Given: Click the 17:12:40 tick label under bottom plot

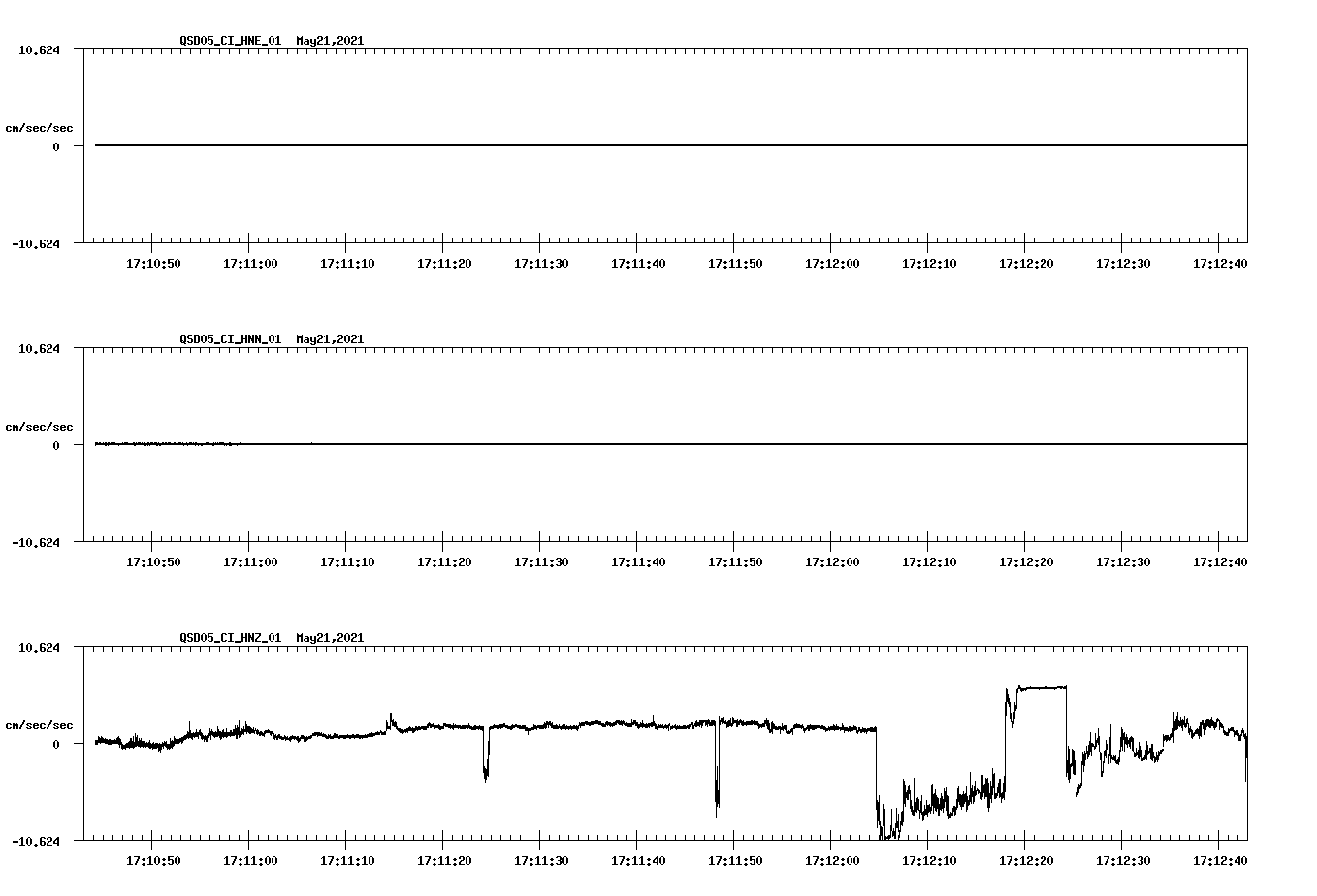Looking at the screenshot, I should (x=1219, y=858).
